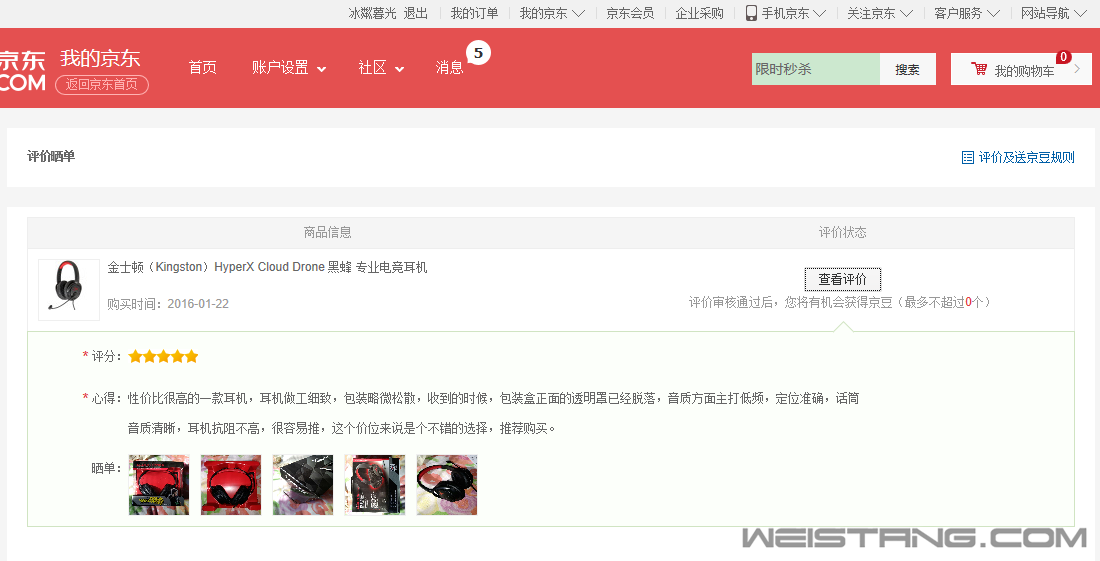Click the mobile phone icon beside 手机京东
1100x561 pixels.
point(751,13)
